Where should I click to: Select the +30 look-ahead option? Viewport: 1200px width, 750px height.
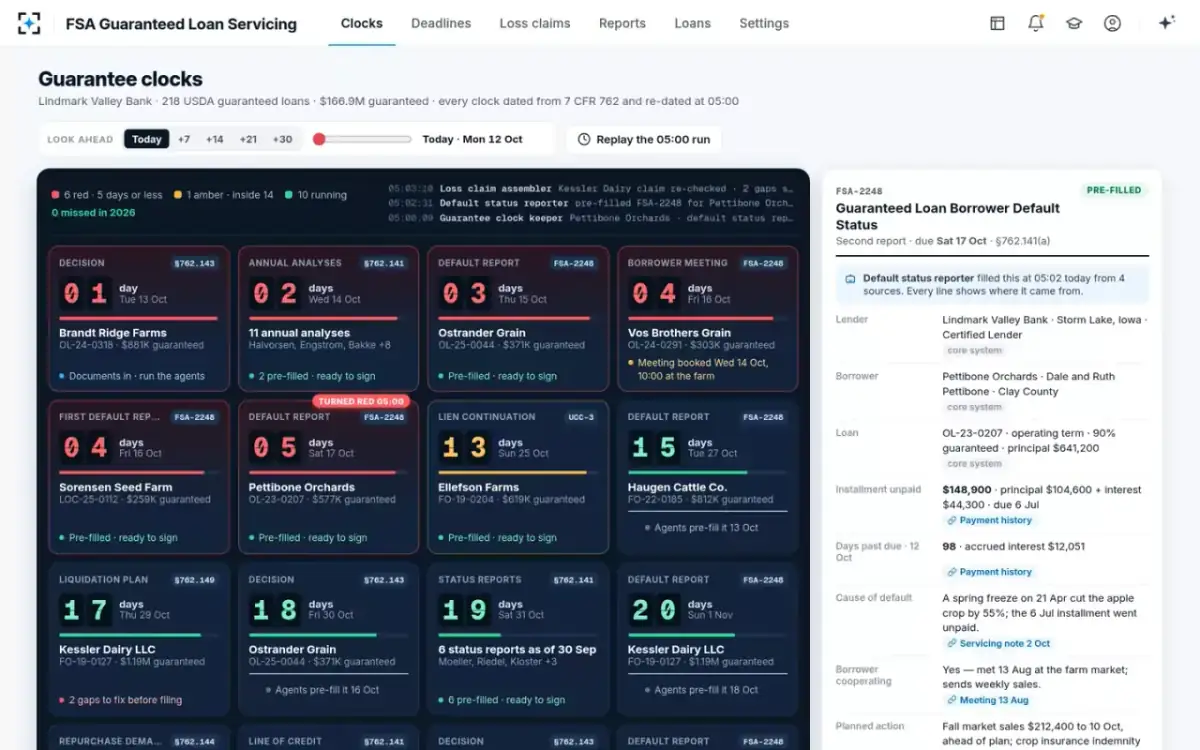click(x=283, y=139)
